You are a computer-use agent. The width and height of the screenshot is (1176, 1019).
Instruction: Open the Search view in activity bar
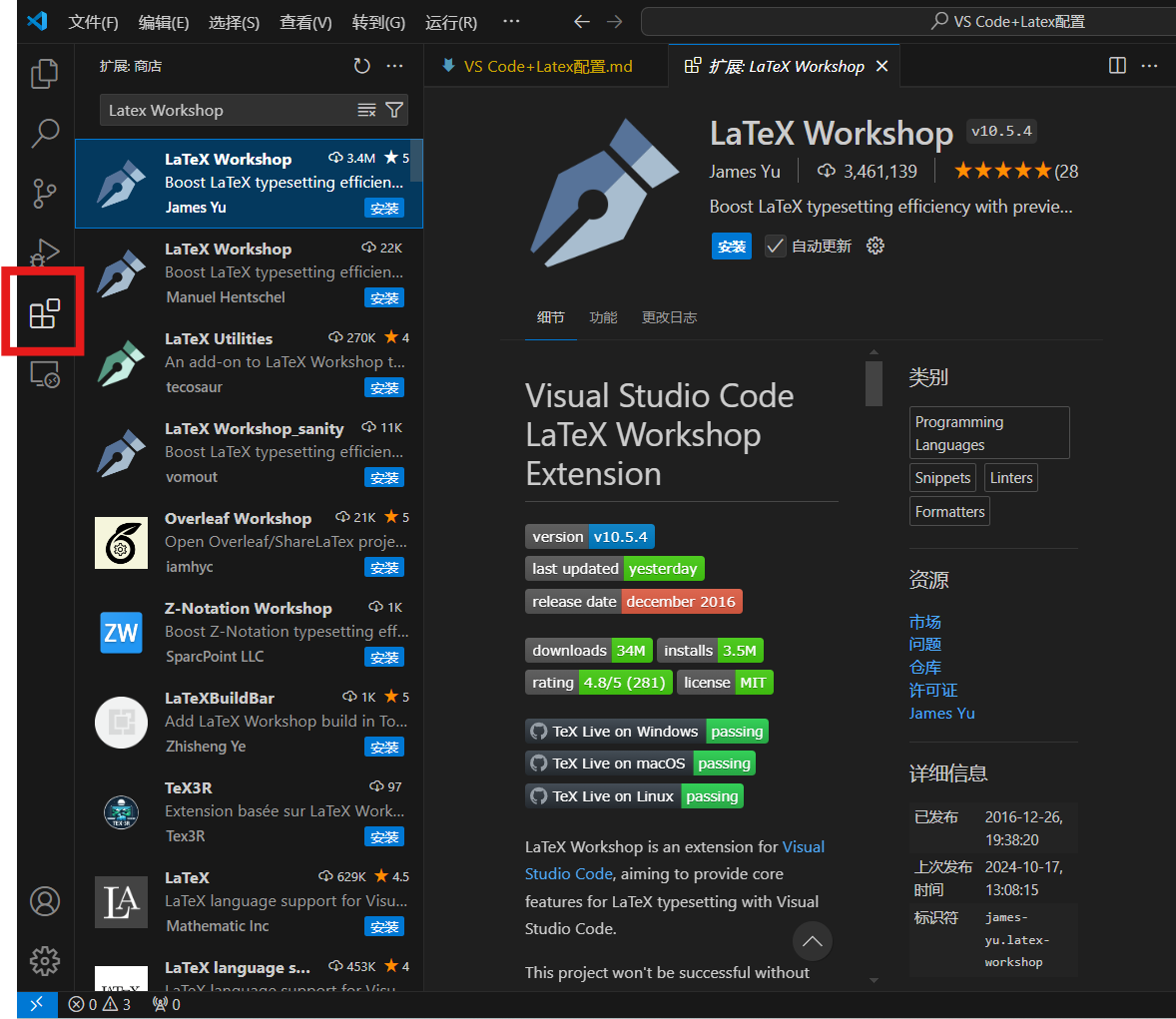click(45, 133)
